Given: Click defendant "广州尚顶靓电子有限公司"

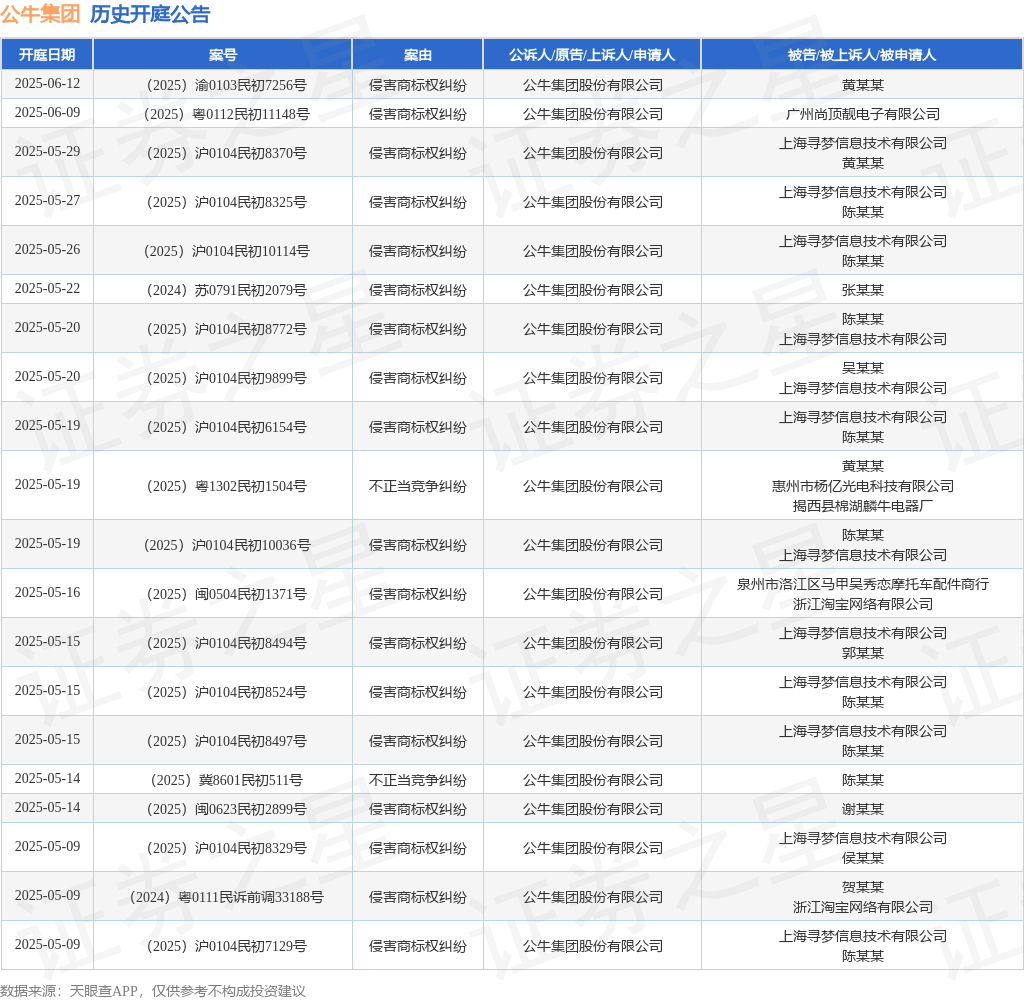Looking at the screenshot, I should [863, 114].
